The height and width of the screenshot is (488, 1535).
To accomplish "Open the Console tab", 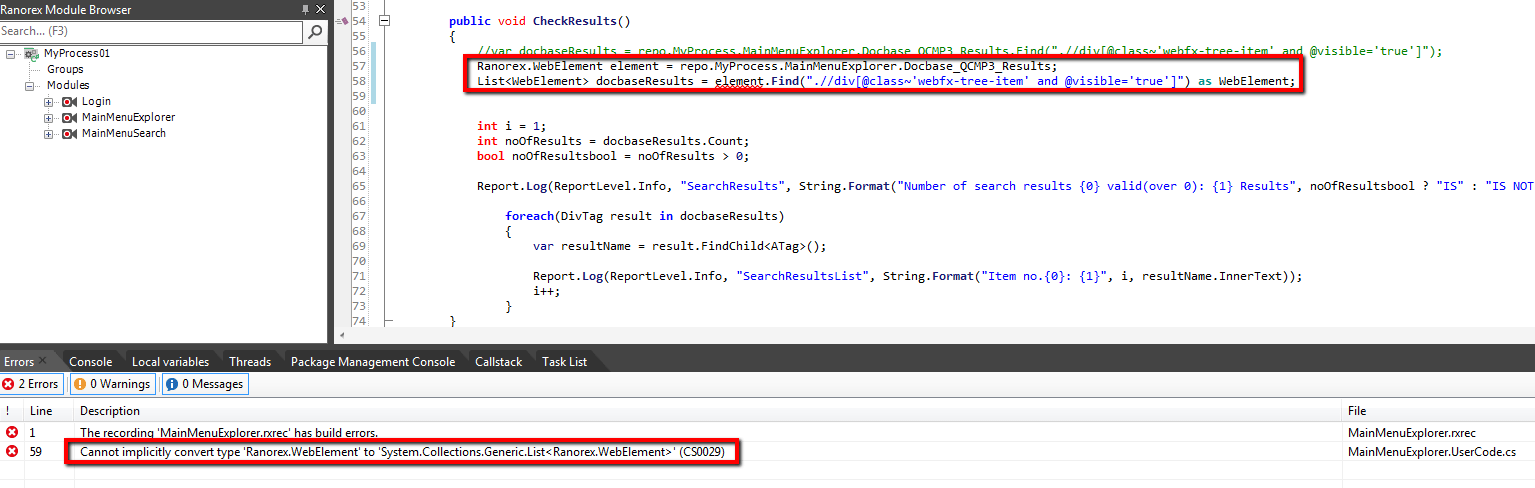I will tap(90, 362).
